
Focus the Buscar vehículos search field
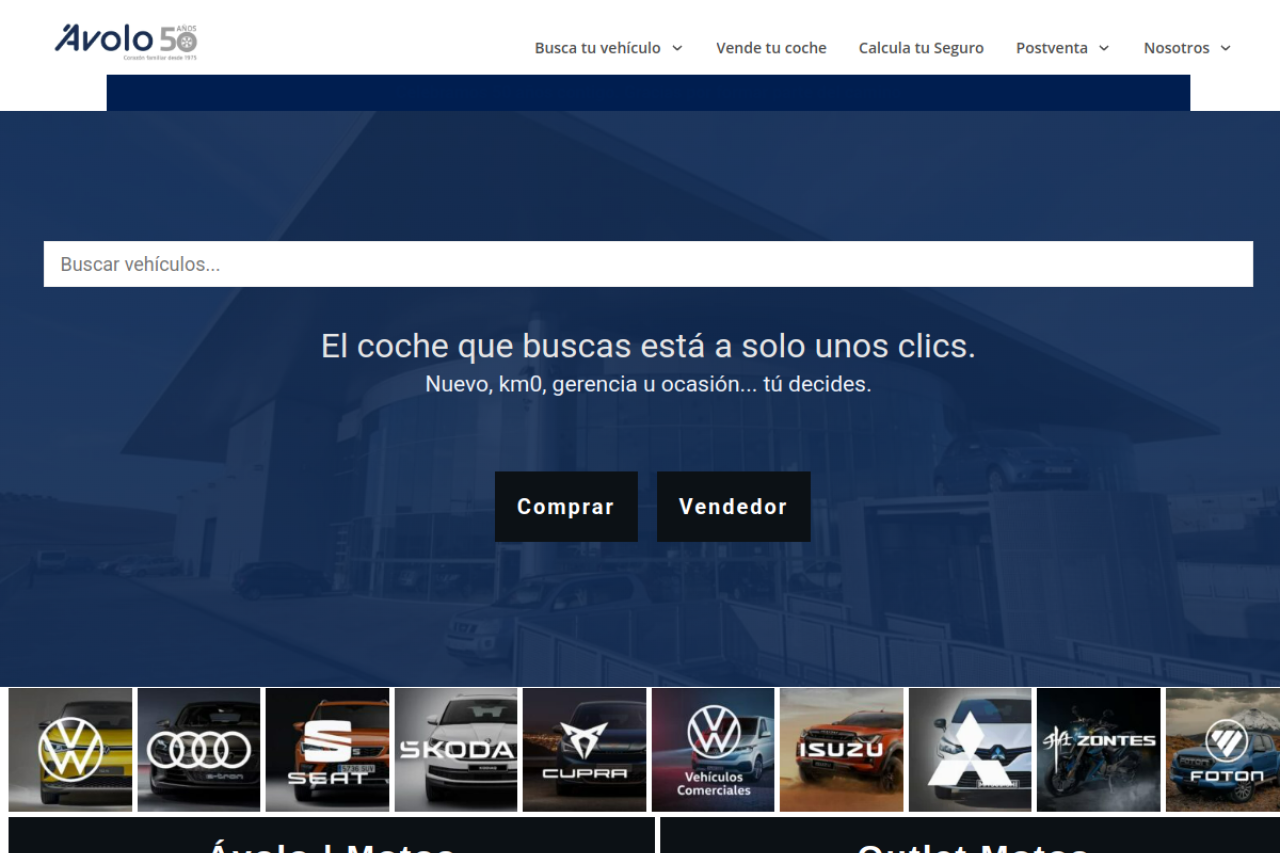click(x=648, y=264)
